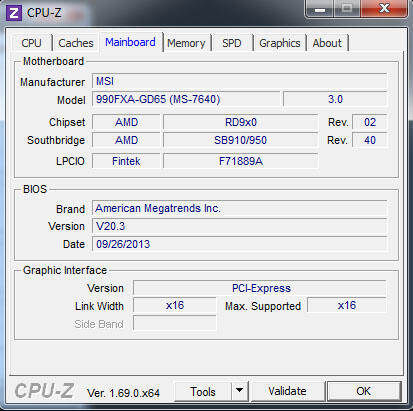
Task: Click the Validate button
Action: (x=287, y=391)
